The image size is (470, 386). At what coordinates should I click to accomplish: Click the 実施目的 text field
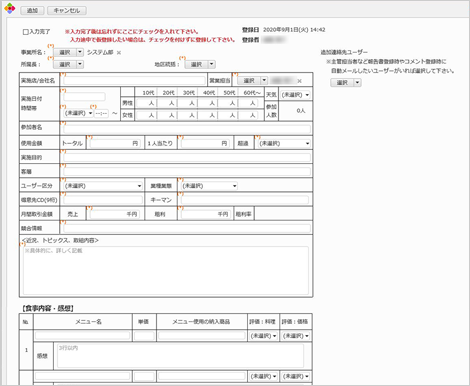pyautogui.click(x=187, y=157)
